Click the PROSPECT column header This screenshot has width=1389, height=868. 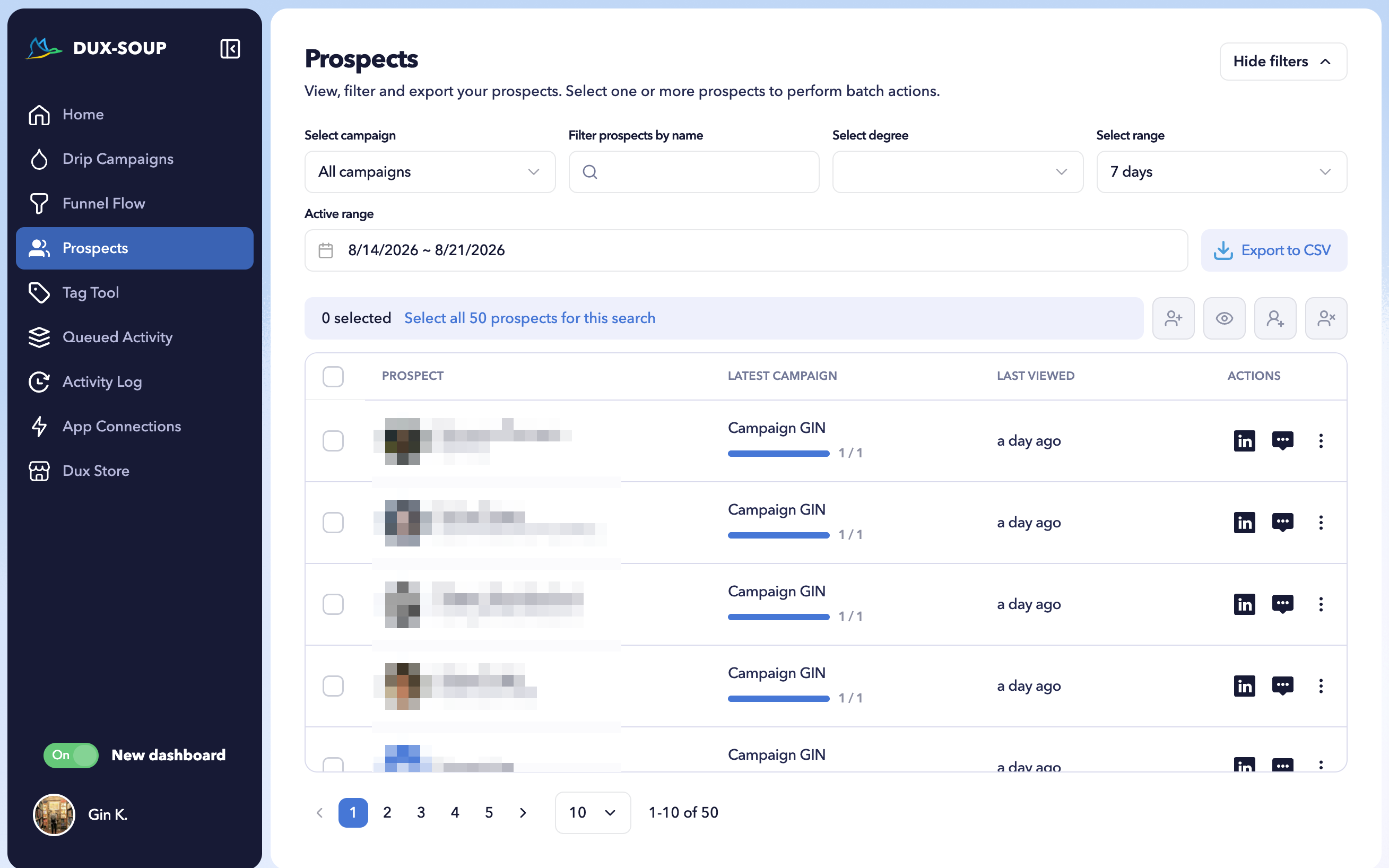tap(412, 376)
